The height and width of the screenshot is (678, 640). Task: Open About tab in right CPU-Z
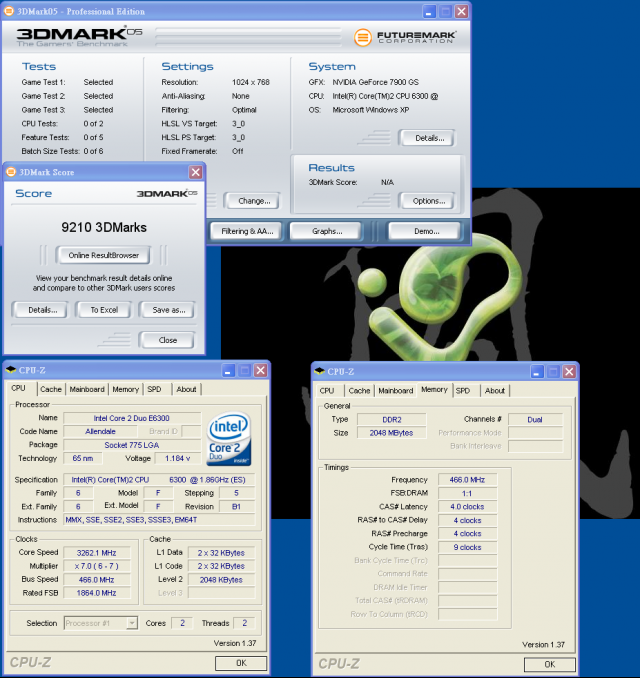tap(495, 390)
